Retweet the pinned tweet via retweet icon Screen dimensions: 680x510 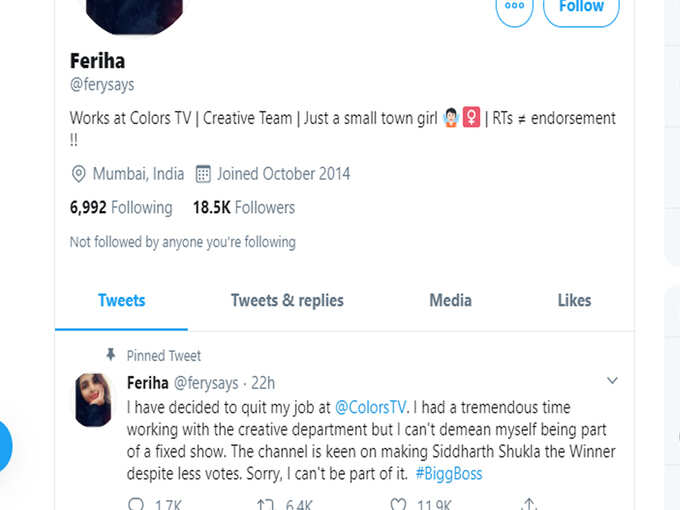tap(265, 504)
